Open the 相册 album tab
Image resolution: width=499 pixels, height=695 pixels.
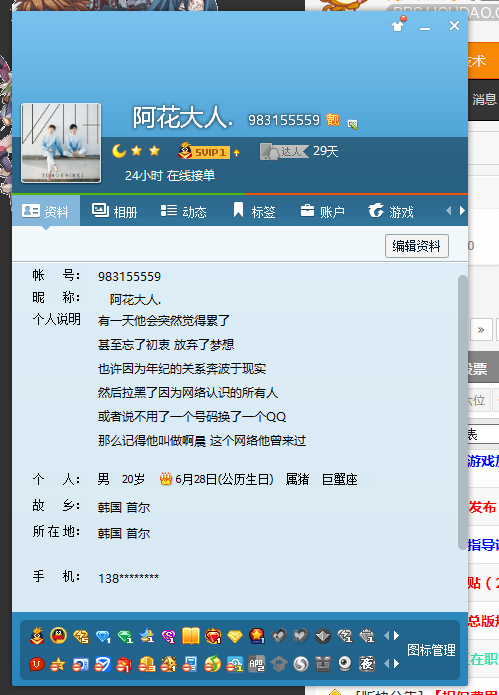click(115, 211)
